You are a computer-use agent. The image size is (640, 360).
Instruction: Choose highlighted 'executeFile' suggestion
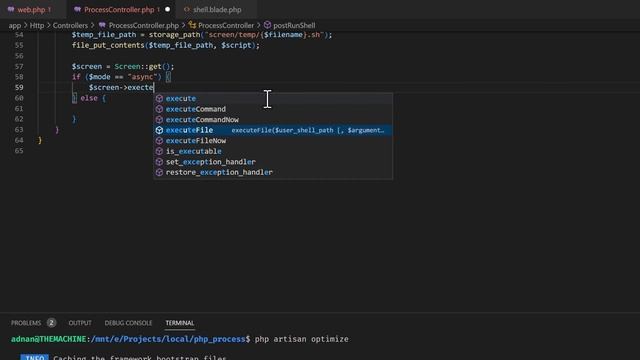pos(273,130)
